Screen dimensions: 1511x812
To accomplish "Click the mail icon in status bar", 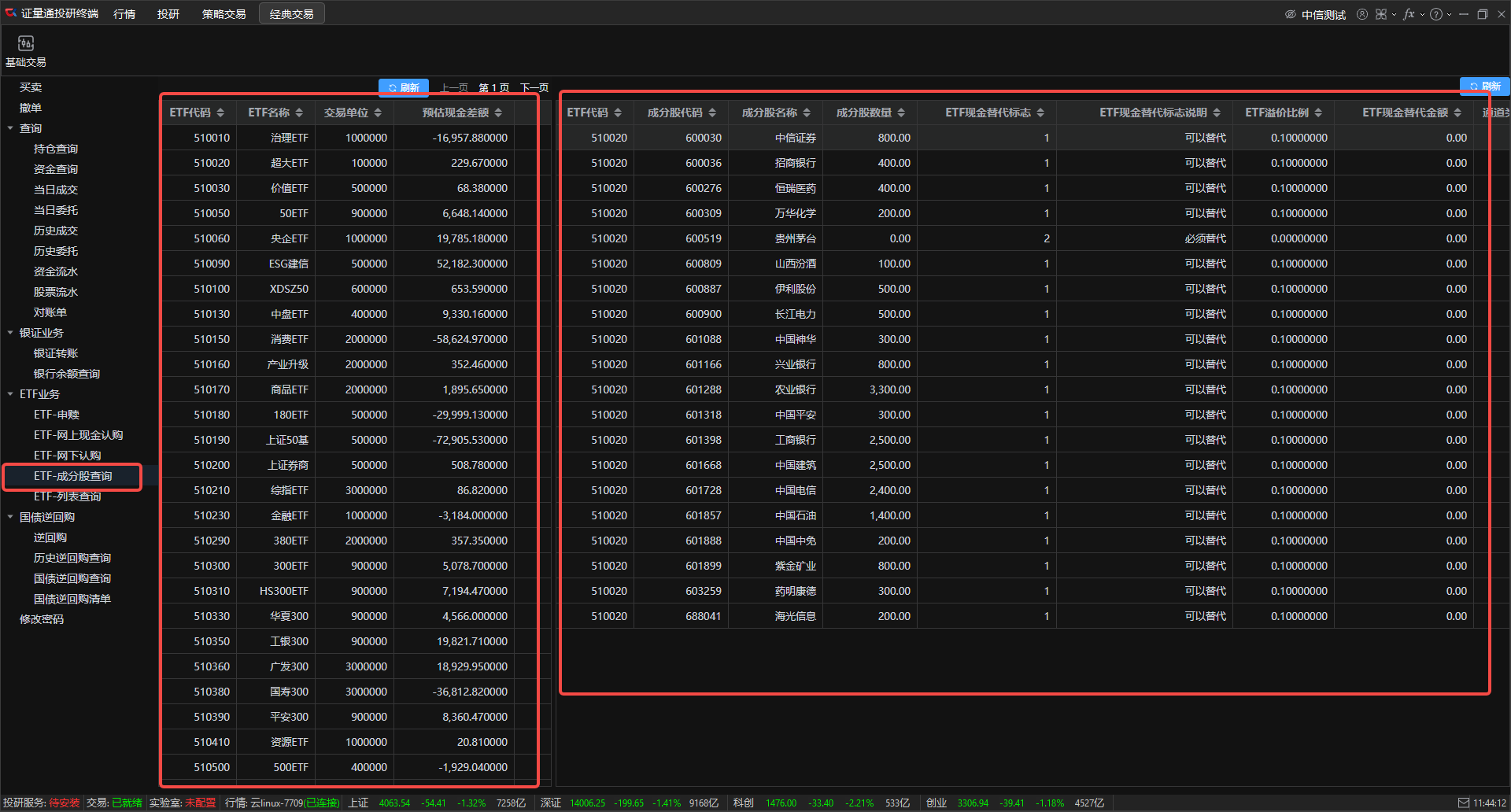I will [1464, 803].
